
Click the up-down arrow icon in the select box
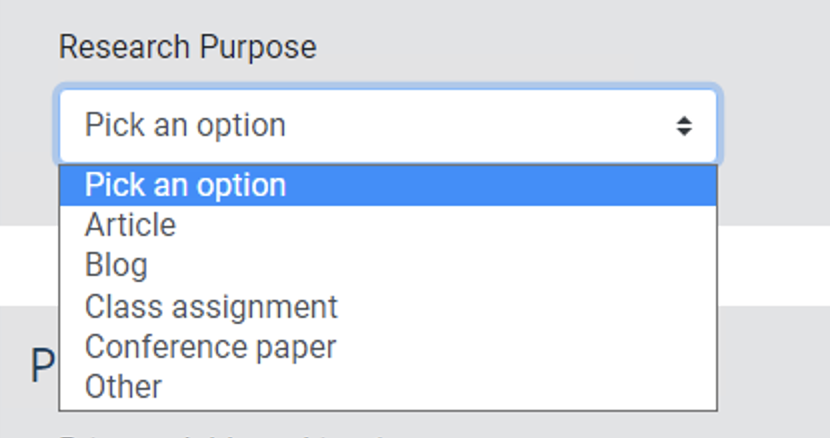pyautogui.click(x=684, y=126)
